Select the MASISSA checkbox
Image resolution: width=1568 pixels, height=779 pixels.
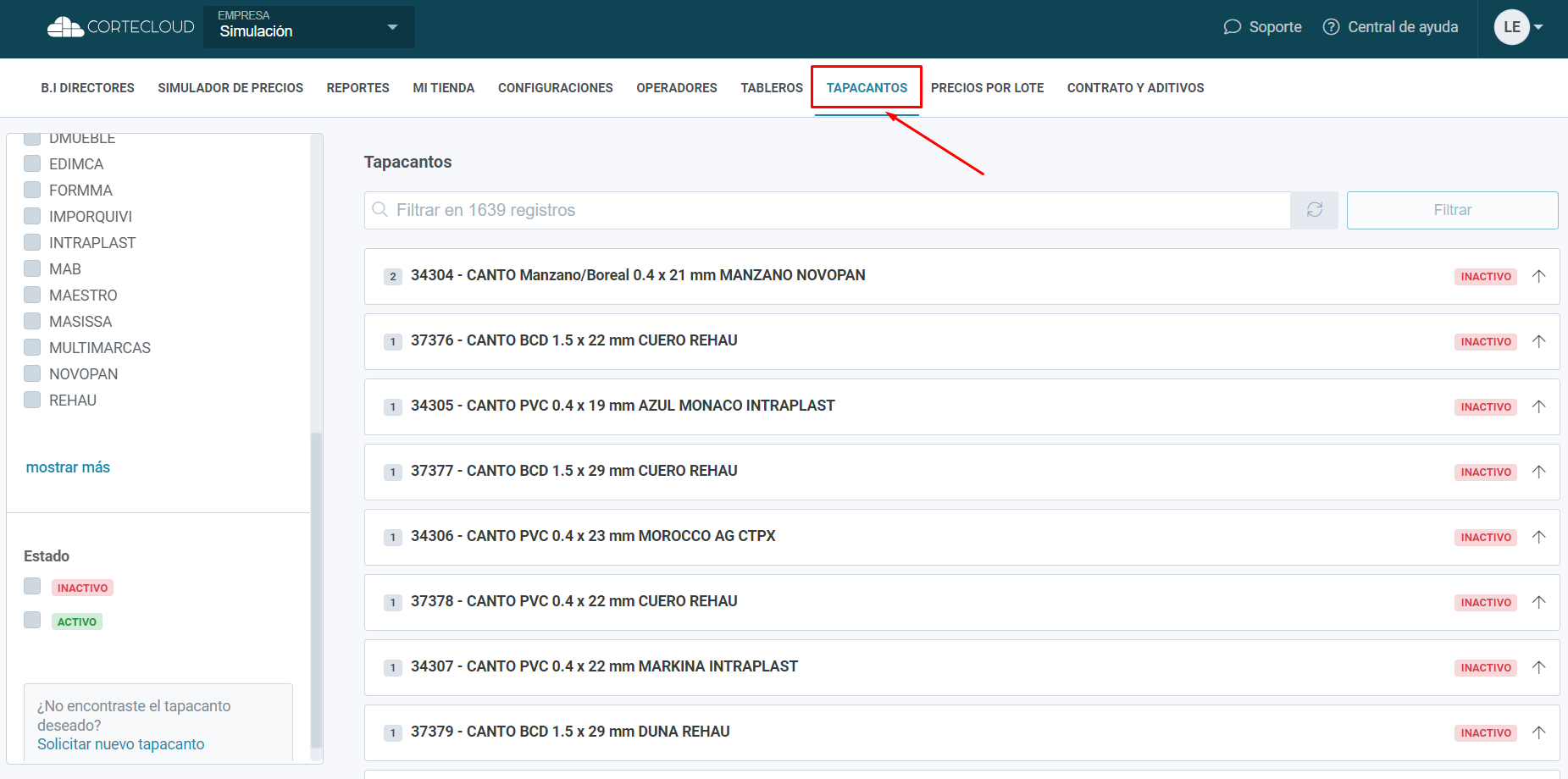32,321
